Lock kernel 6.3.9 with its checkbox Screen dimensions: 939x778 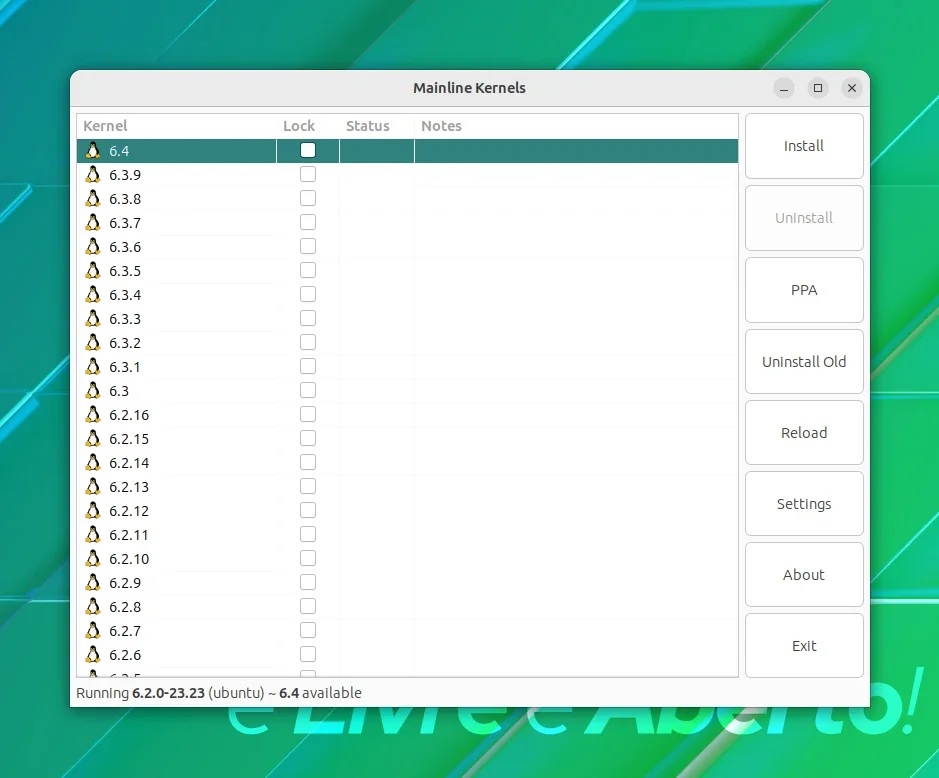[308, 174]
